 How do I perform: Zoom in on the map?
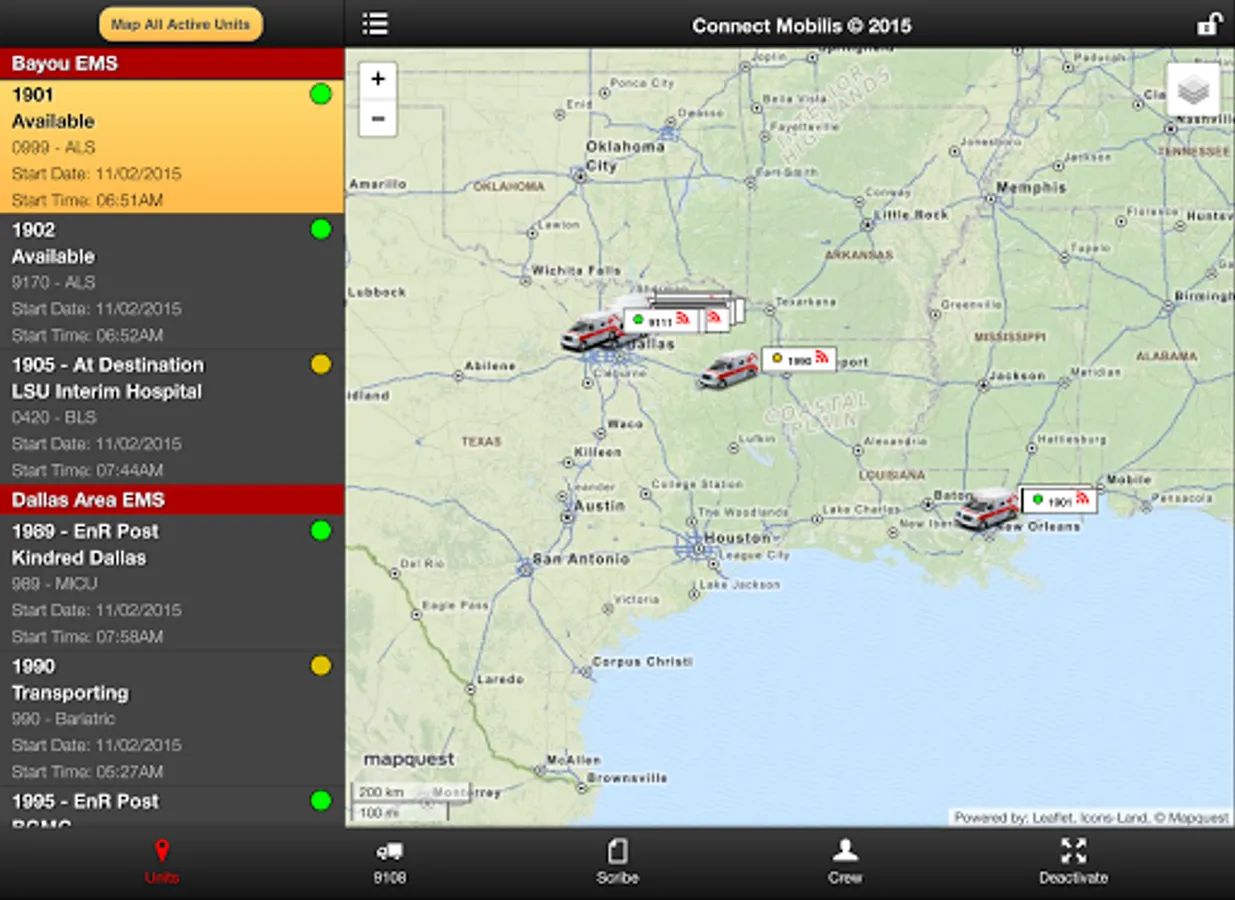click(x=378, y=79)
